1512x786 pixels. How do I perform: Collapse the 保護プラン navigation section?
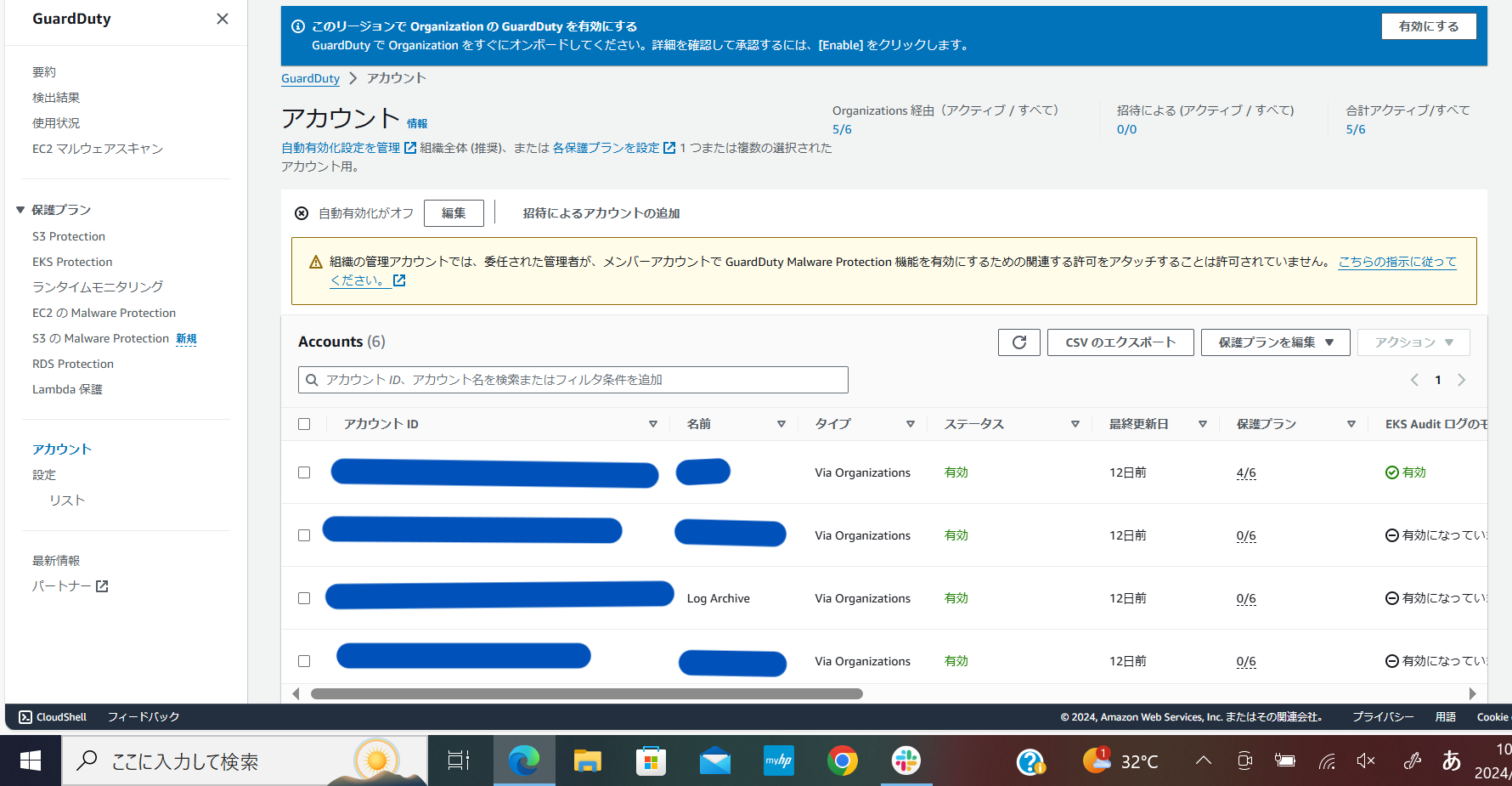pos(20,210)
